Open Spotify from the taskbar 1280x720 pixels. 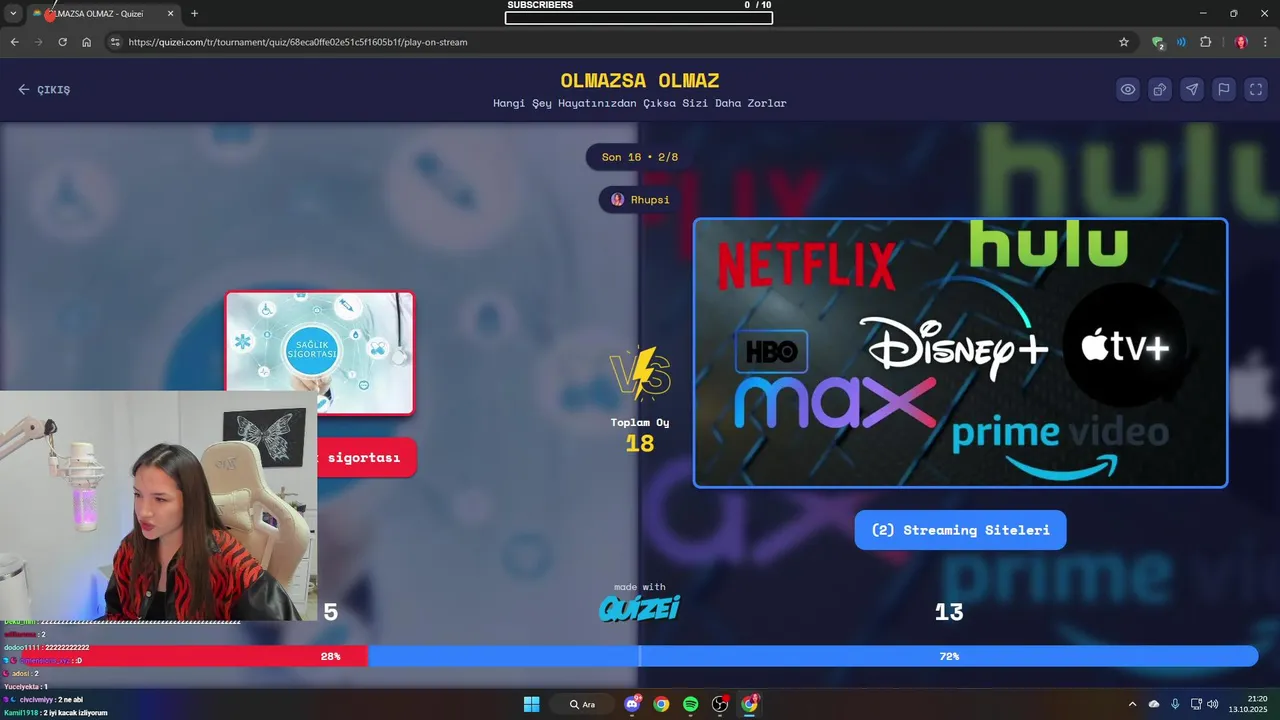pos(690,704)
